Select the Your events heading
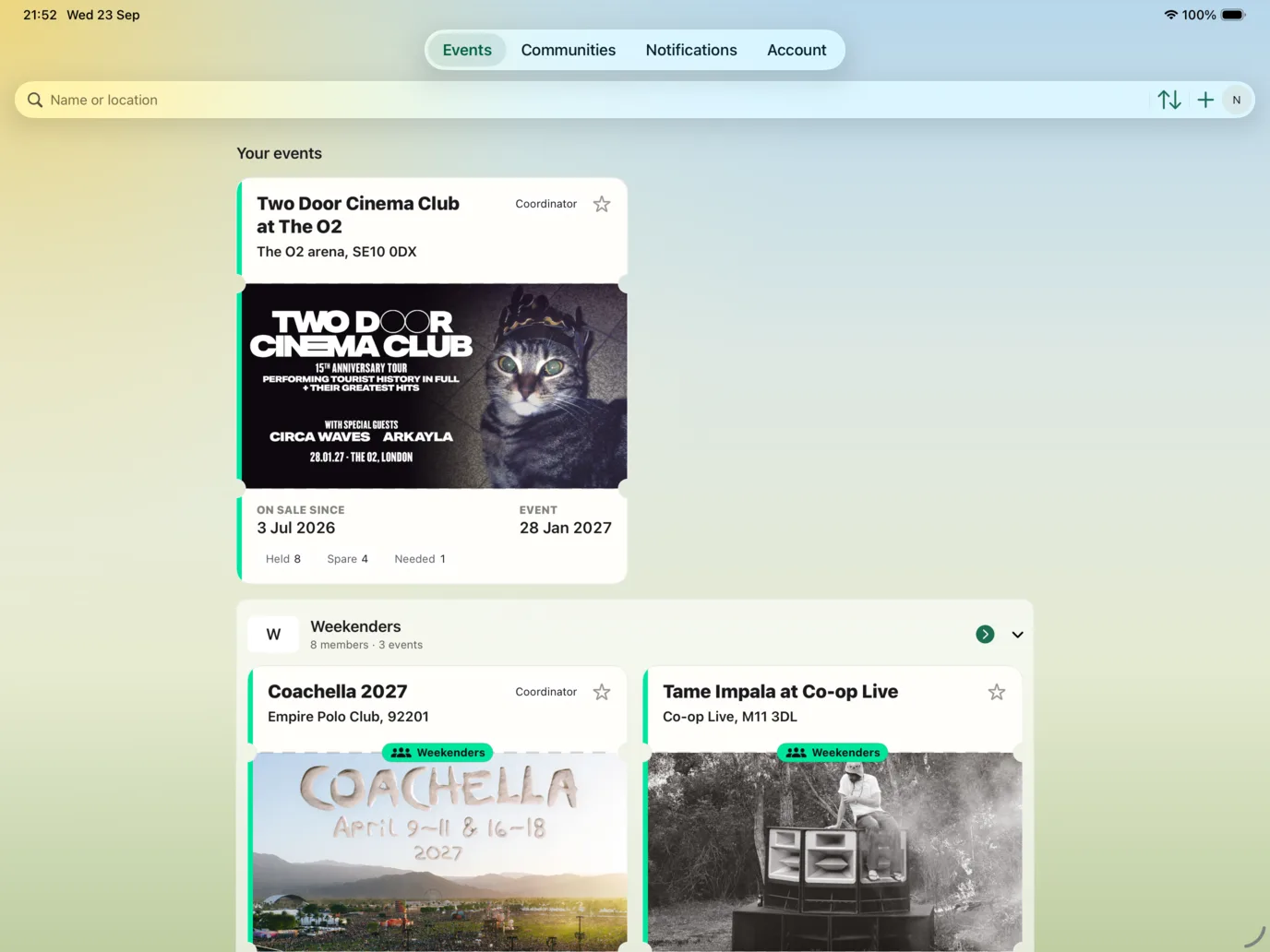The width and height of the screenshot is (1270, 952). [x=280, y=153]
